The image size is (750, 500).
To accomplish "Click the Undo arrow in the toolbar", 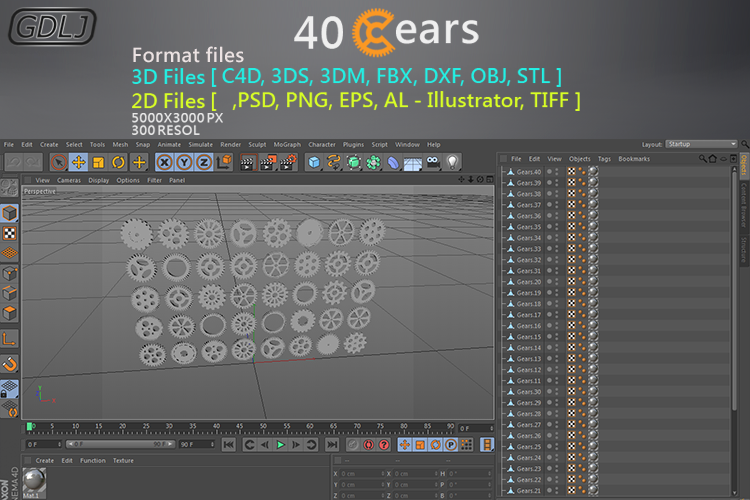I will (14, 163).
